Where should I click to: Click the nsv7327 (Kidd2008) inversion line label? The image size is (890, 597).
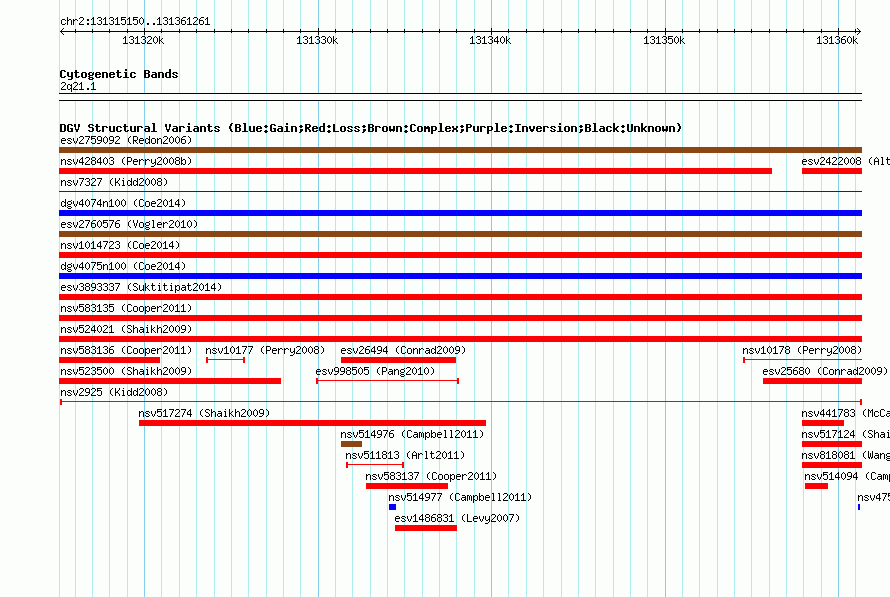[x=114, y=182]
